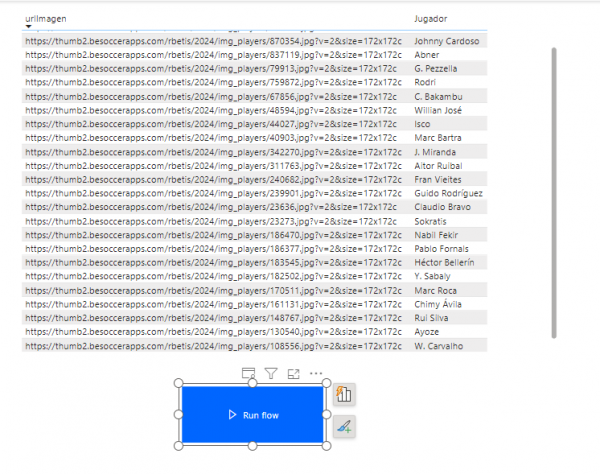The image size is (600, 474).
Task: Select the Chimy Ávila cell
Action: tap(438, 304)
